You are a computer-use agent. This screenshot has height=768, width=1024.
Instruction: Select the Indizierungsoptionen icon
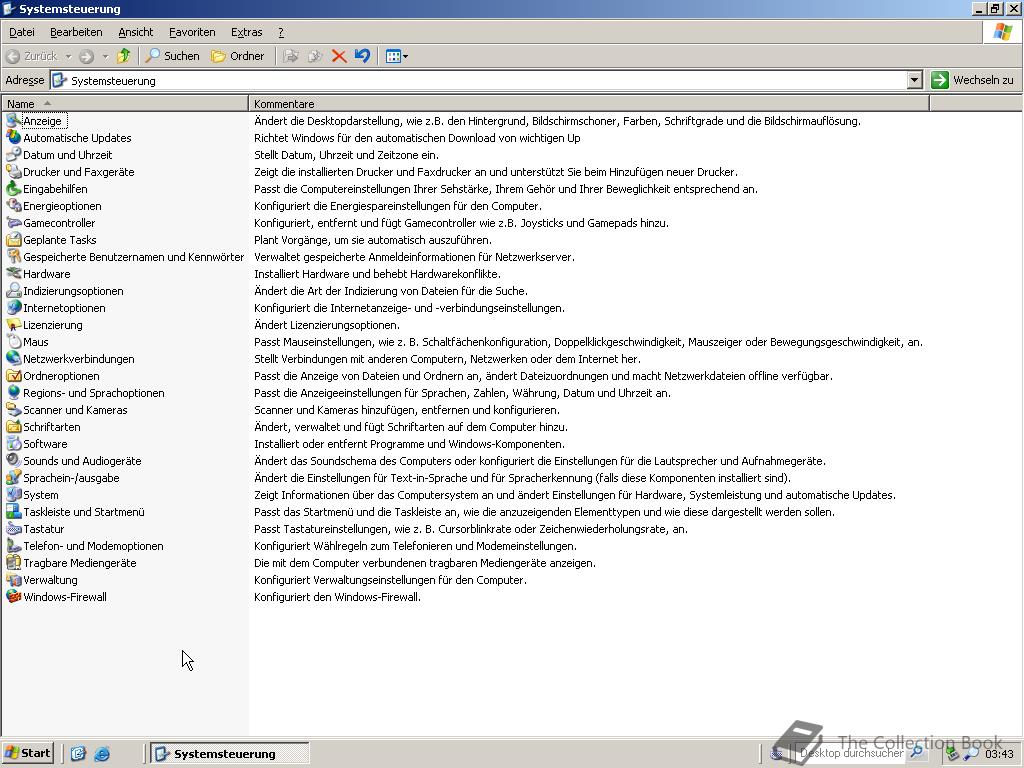14,291
